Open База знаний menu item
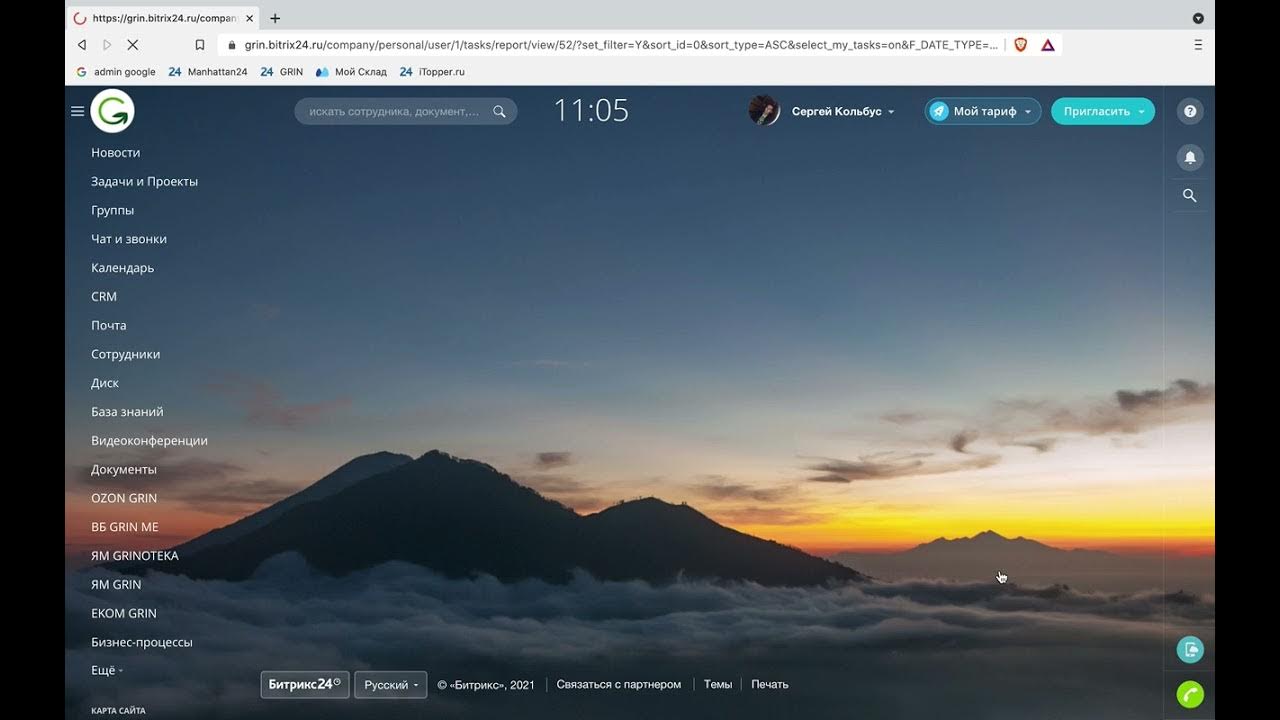1280x720 pixels. click(x=127, y=412)
